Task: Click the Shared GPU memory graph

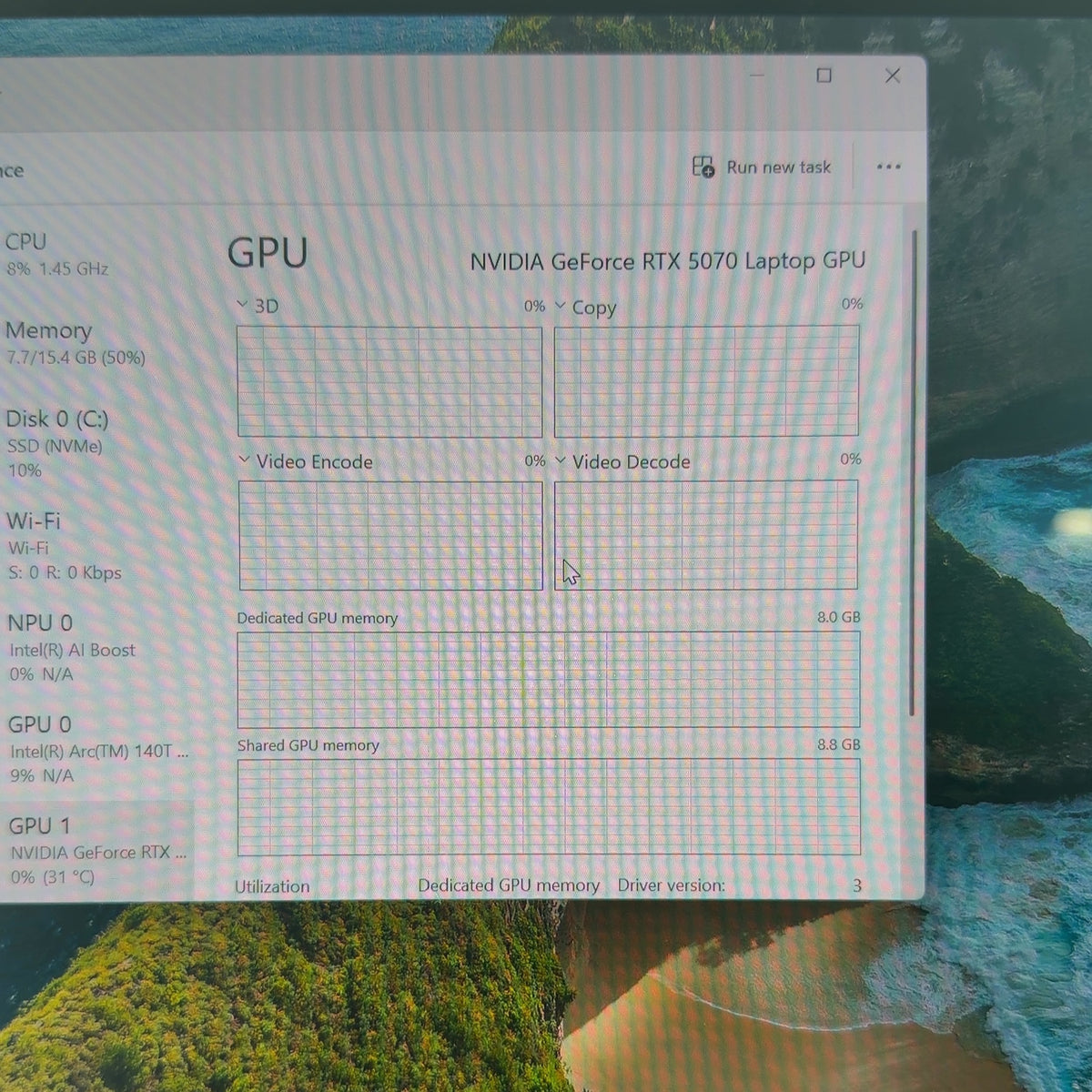Action: 549,807
